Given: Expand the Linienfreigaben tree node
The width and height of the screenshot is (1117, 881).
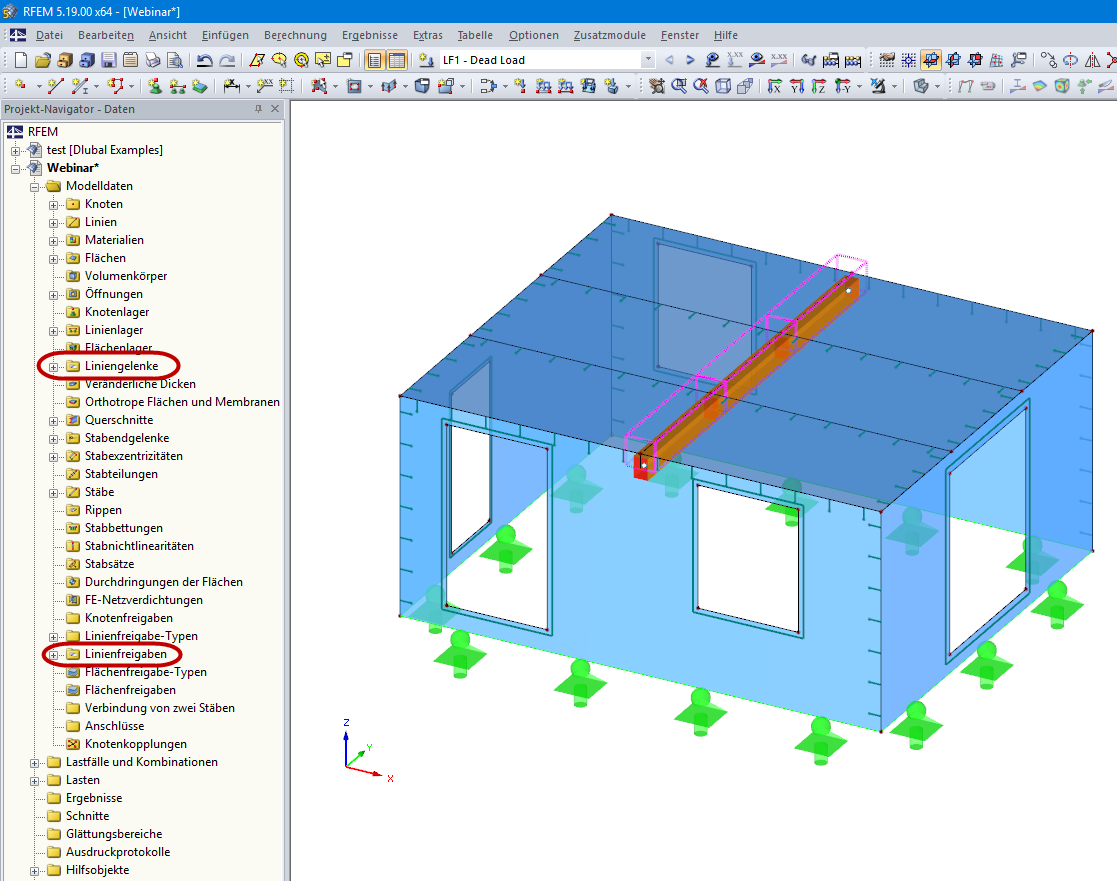Looking at the screenshot, I should (x=53, y=655).
